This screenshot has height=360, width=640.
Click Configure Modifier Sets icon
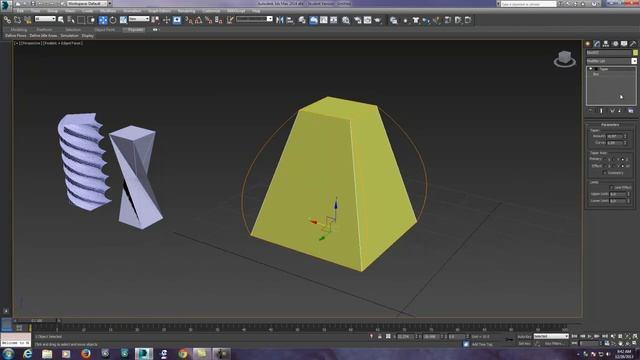pyautogui.click(x=631, y=111)
